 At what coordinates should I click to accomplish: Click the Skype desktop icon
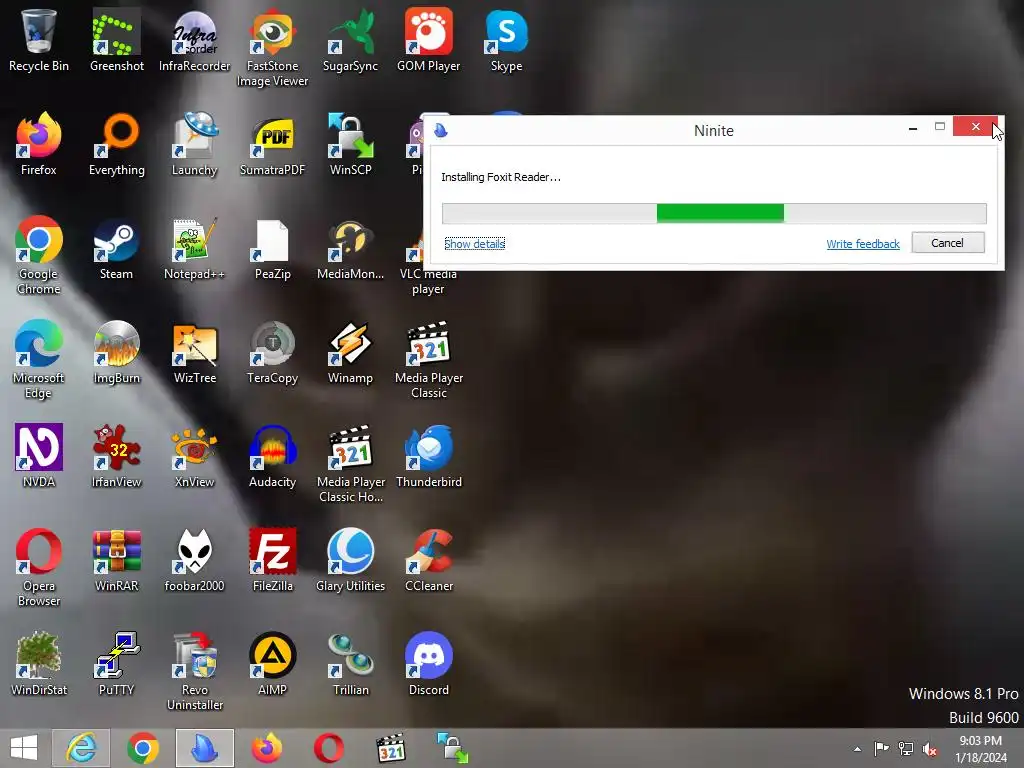tap(506, 40)
